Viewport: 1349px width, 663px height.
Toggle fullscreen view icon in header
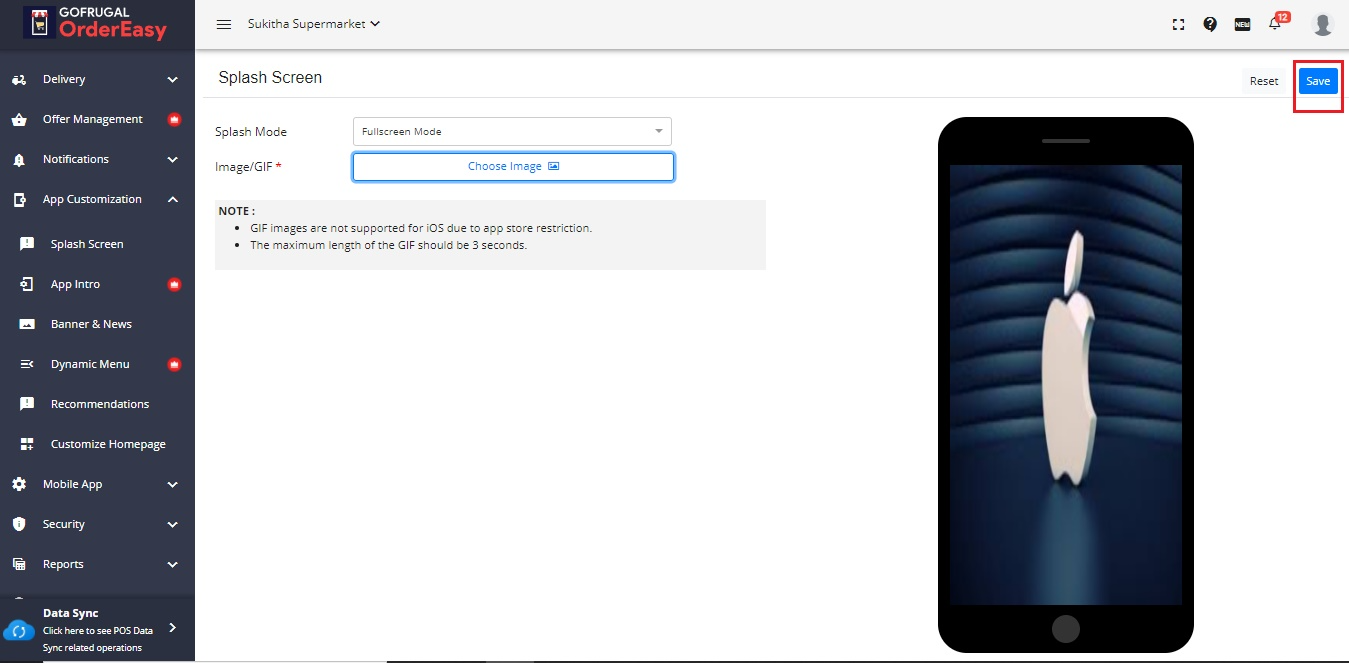(x=1178, y=24)
